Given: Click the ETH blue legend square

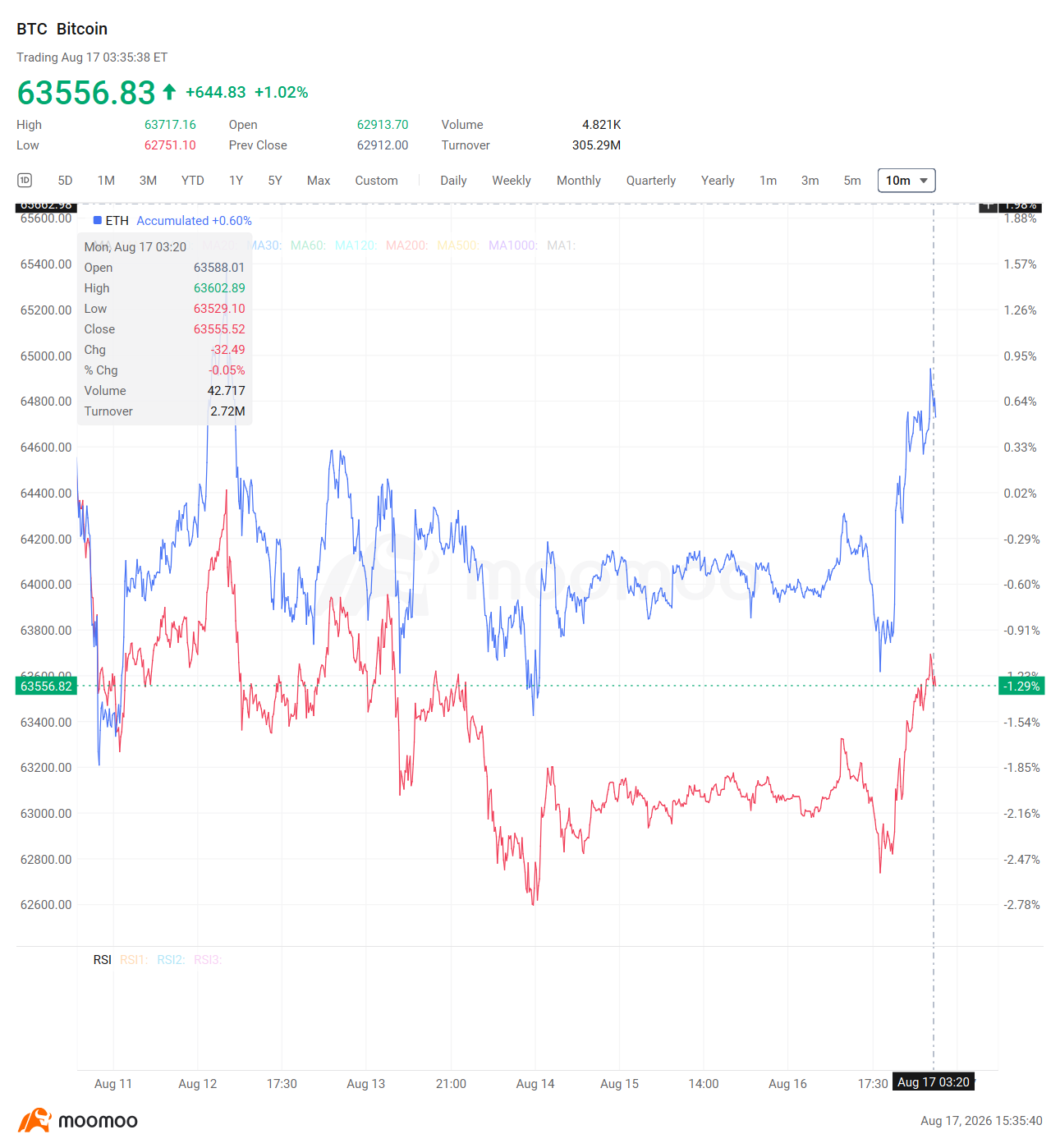Looking at the screenshot, I should [98, 220].
